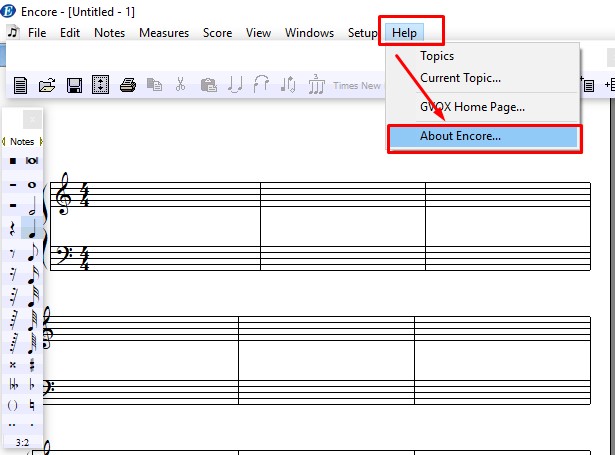Choose the flat accidental in the palette
615x455 pixels.
click(32, 385)
